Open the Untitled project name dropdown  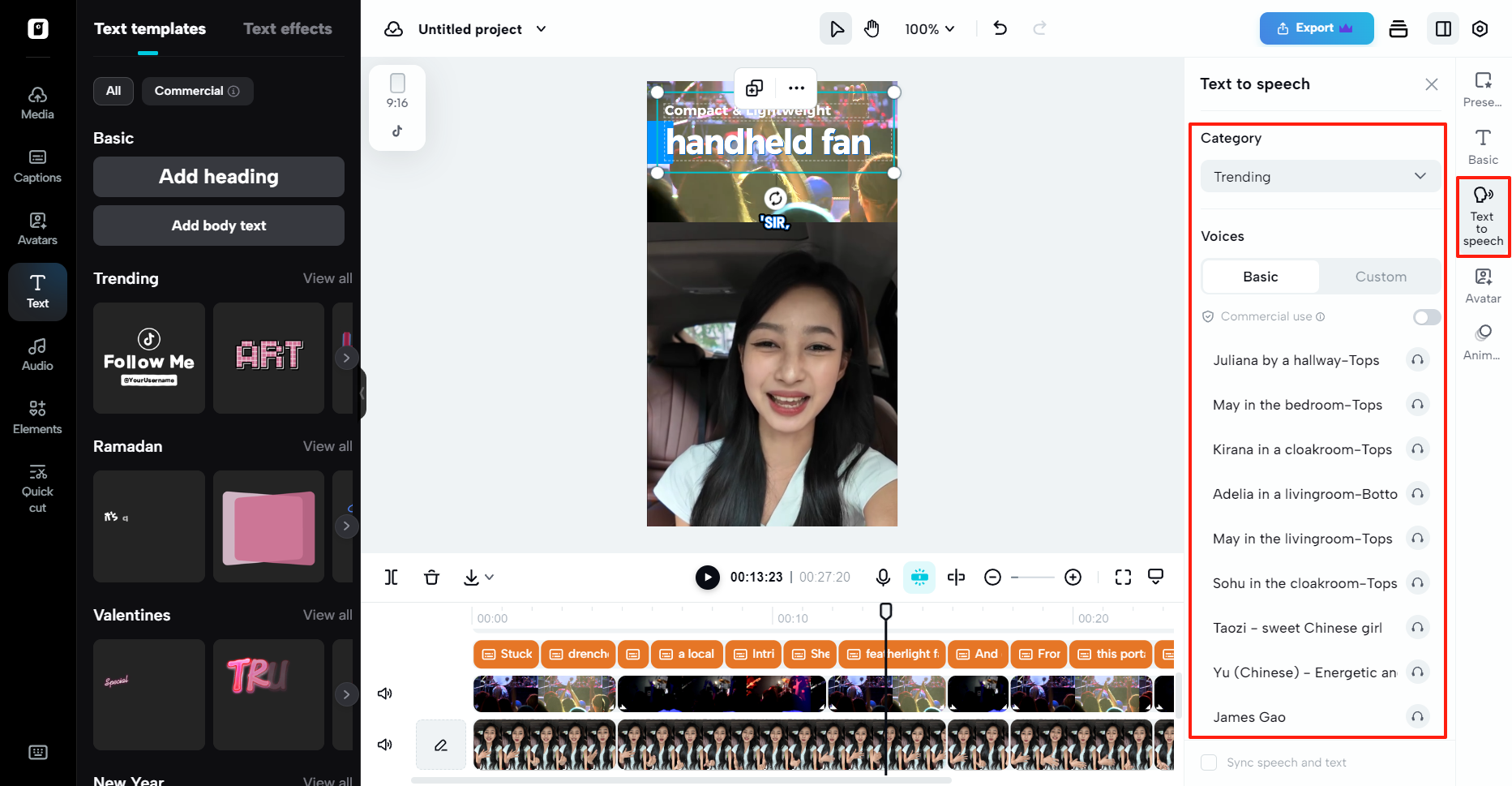pyautogui.click(x=541, y=28)
